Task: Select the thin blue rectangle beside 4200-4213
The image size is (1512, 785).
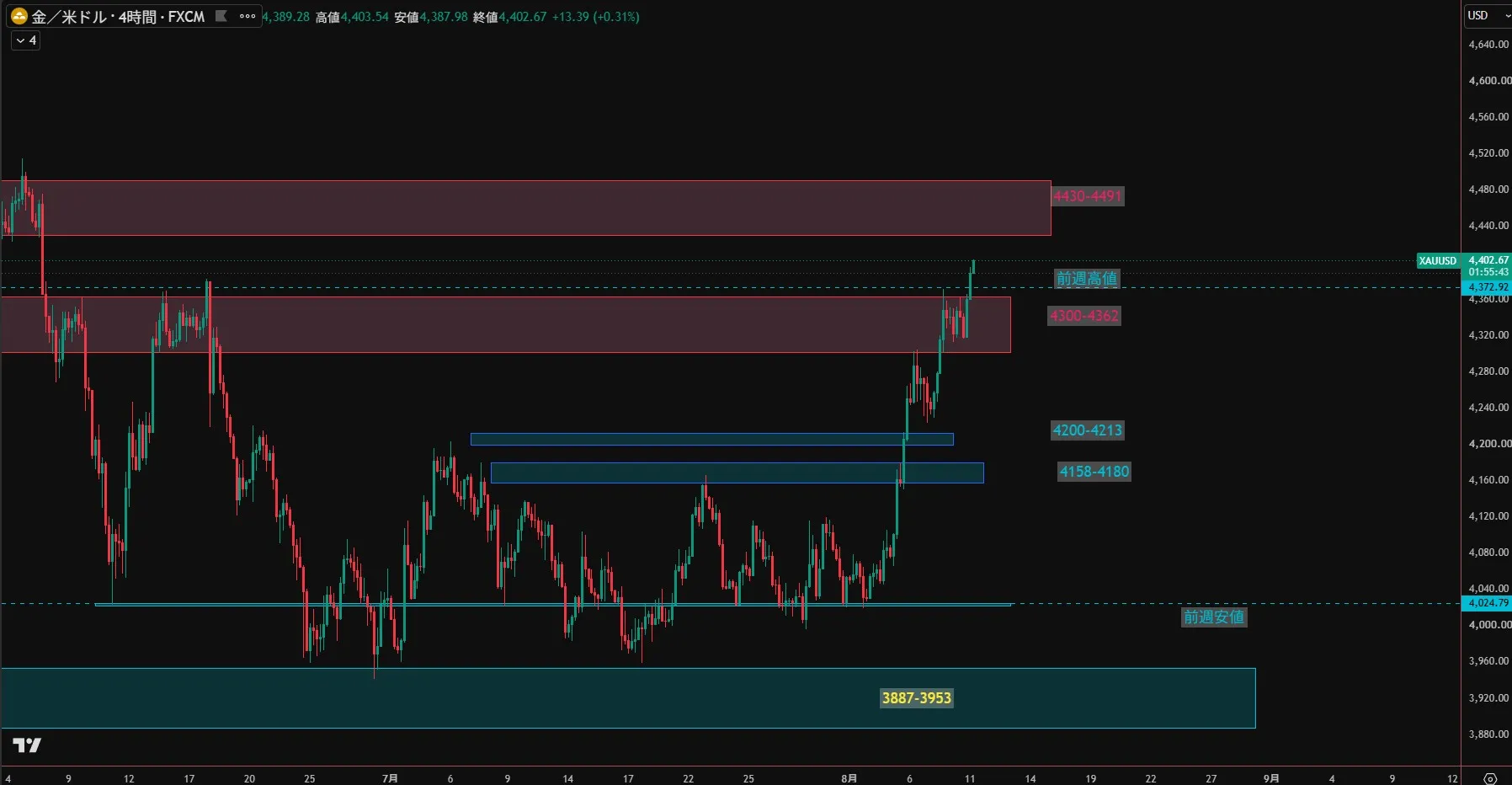Action: click(x=712, y=439)
